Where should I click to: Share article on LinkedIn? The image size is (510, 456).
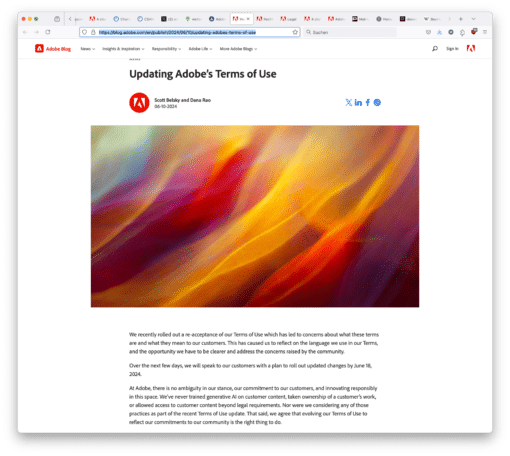click(x=358, y=102)
